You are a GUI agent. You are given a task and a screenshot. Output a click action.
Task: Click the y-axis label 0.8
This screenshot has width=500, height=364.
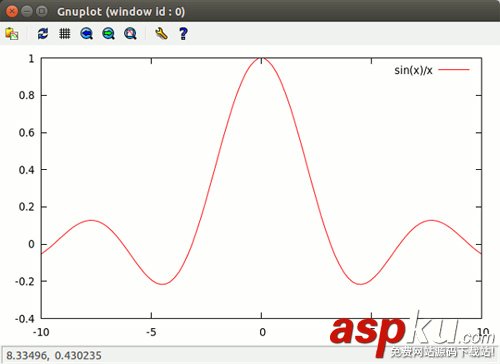[x=27, y=96]
